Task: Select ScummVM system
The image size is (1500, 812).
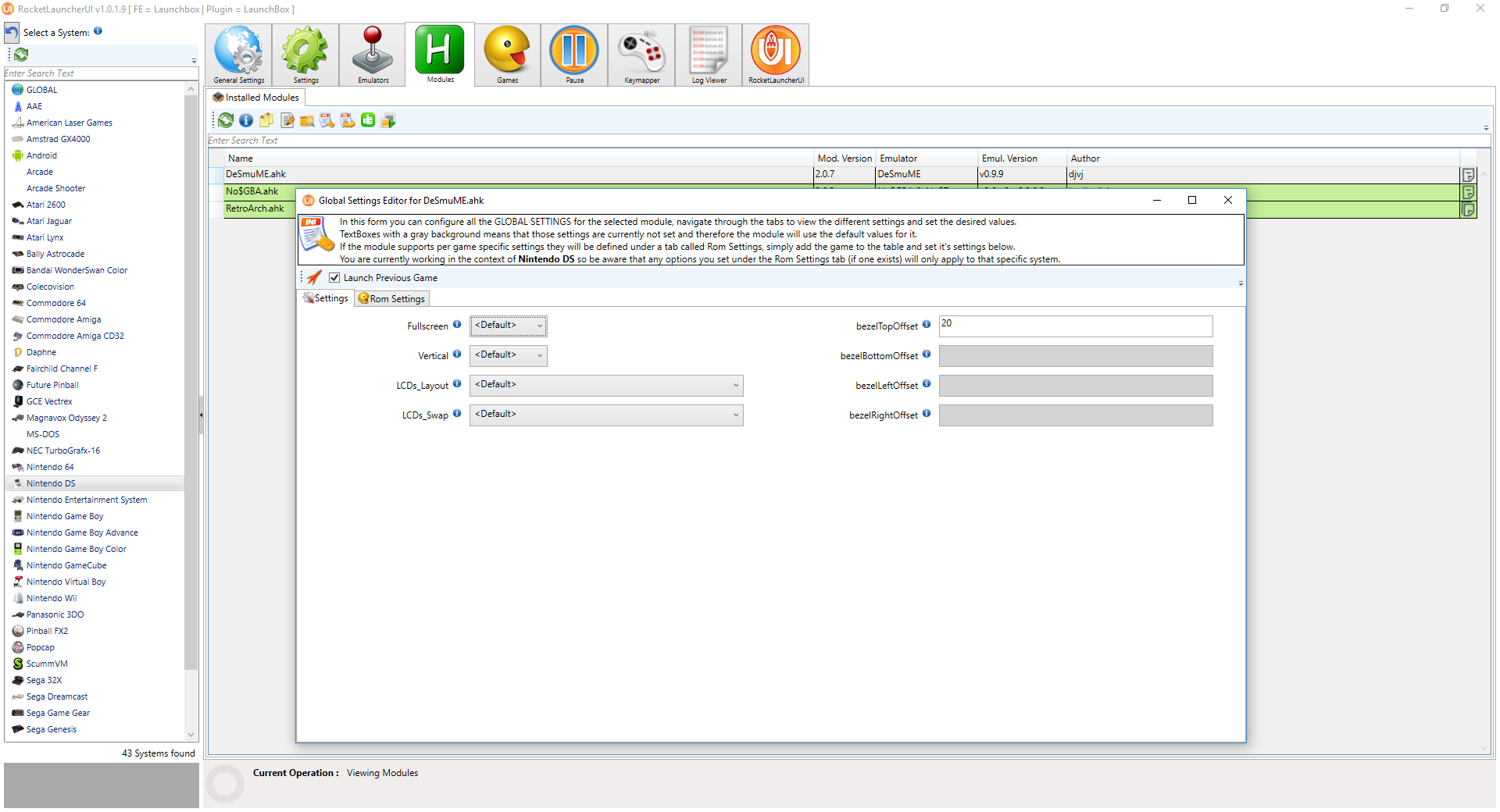Action: [x=47, y=664]
